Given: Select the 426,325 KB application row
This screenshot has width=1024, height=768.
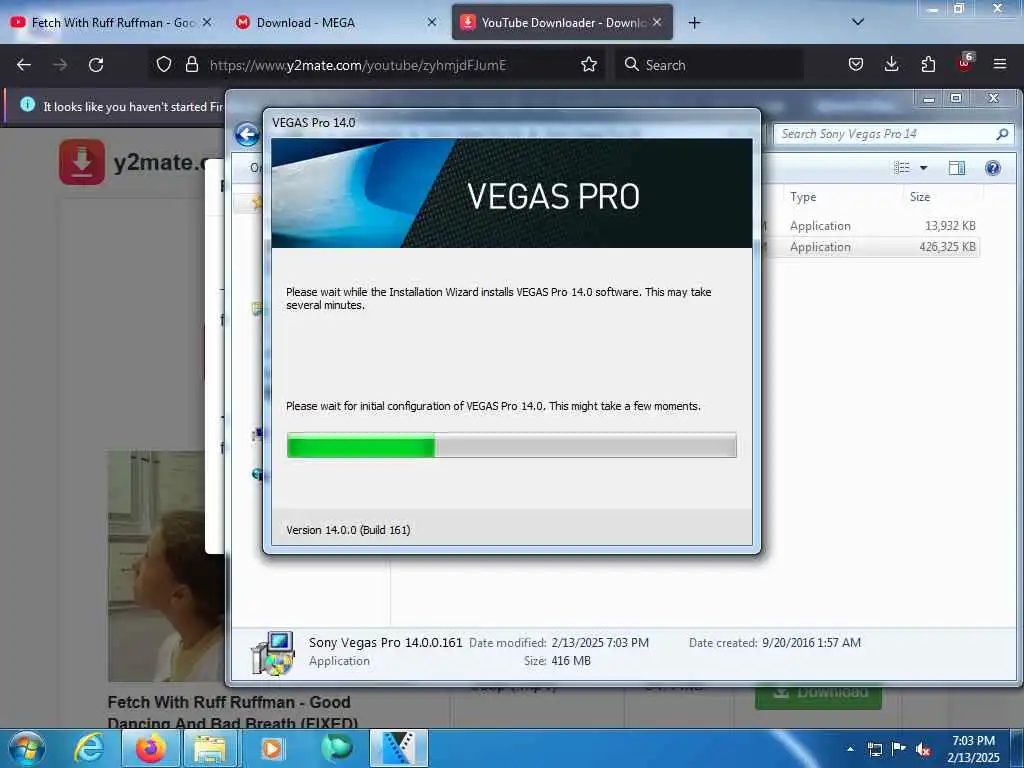Looking at the screenshot, I should point(872,247).
